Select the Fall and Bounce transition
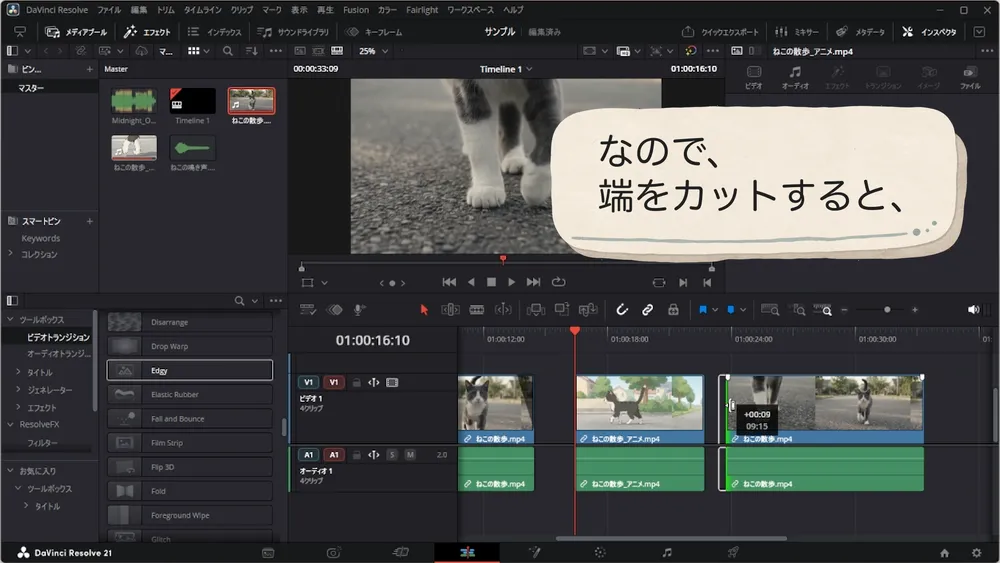The image size is (1000, 563). click(x=189, y=419)
